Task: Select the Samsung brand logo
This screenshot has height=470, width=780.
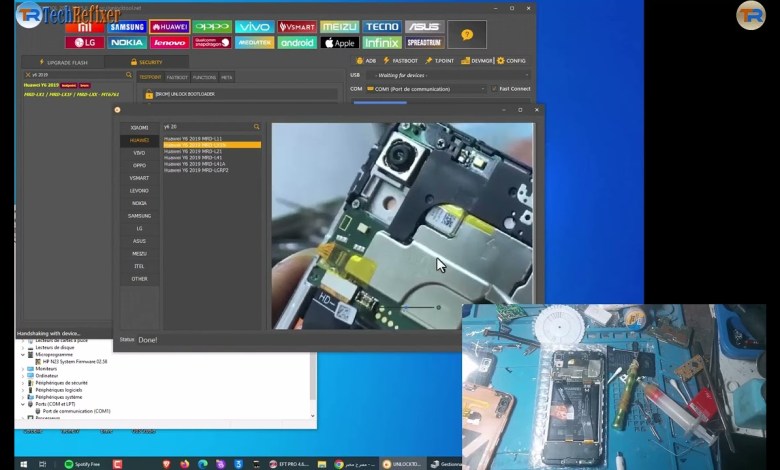Action: (x=127, y=27)
